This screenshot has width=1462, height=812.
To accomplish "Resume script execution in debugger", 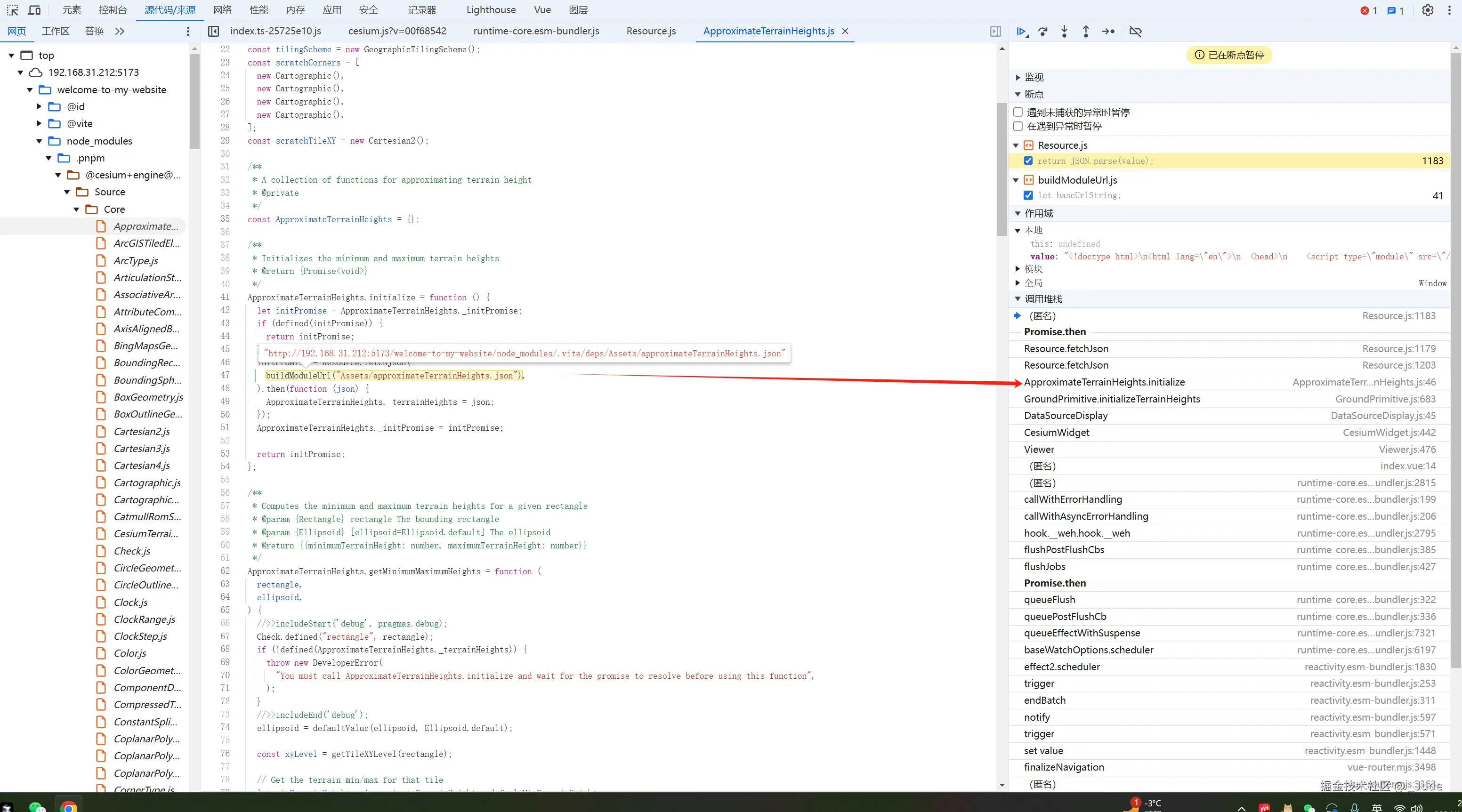I will tap(1022, 31).
